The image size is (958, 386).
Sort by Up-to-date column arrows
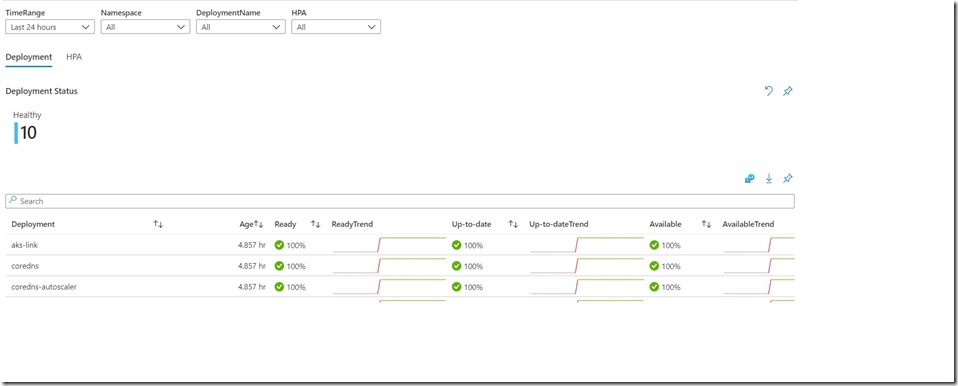click(x=513, y=224)
